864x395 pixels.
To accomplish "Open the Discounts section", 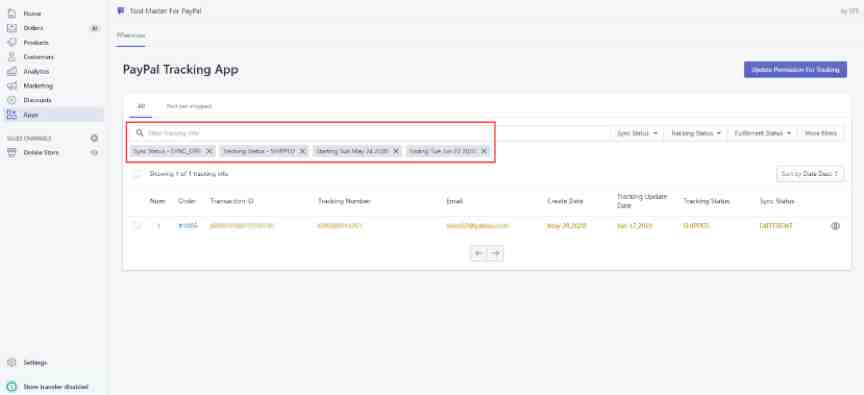I will (37, 100).
